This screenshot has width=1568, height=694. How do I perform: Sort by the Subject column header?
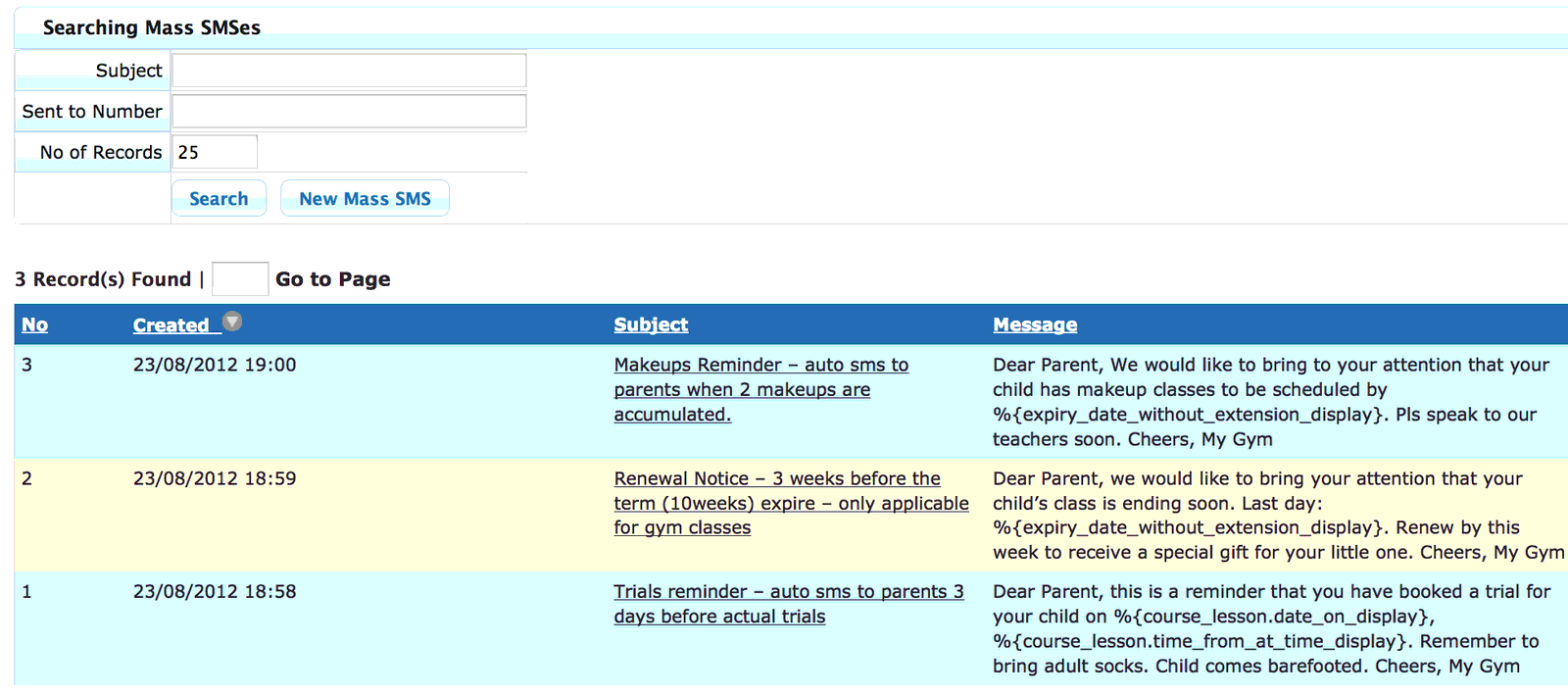651,324
